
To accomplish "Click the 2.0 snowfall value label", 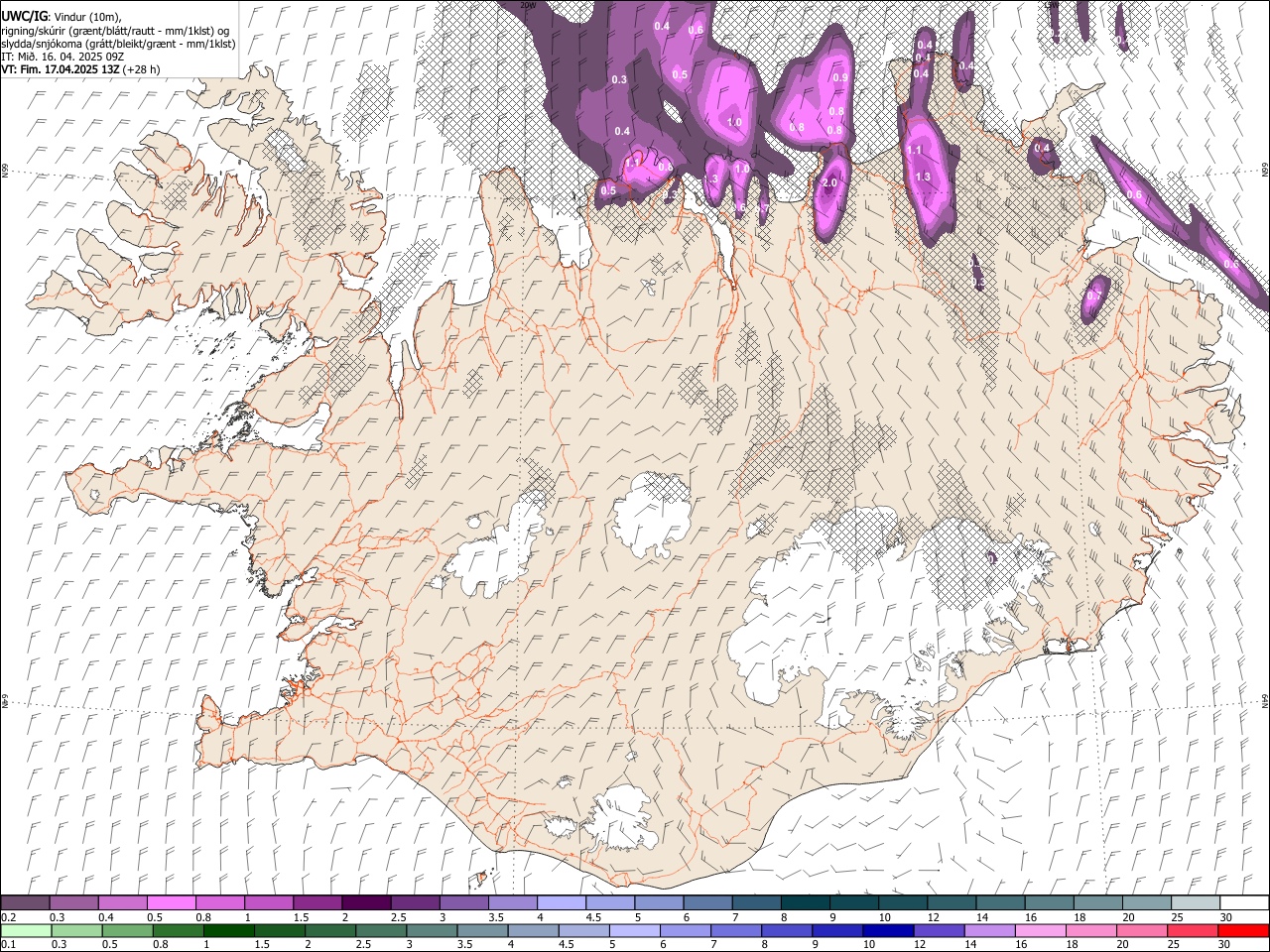I will (830, 183).
